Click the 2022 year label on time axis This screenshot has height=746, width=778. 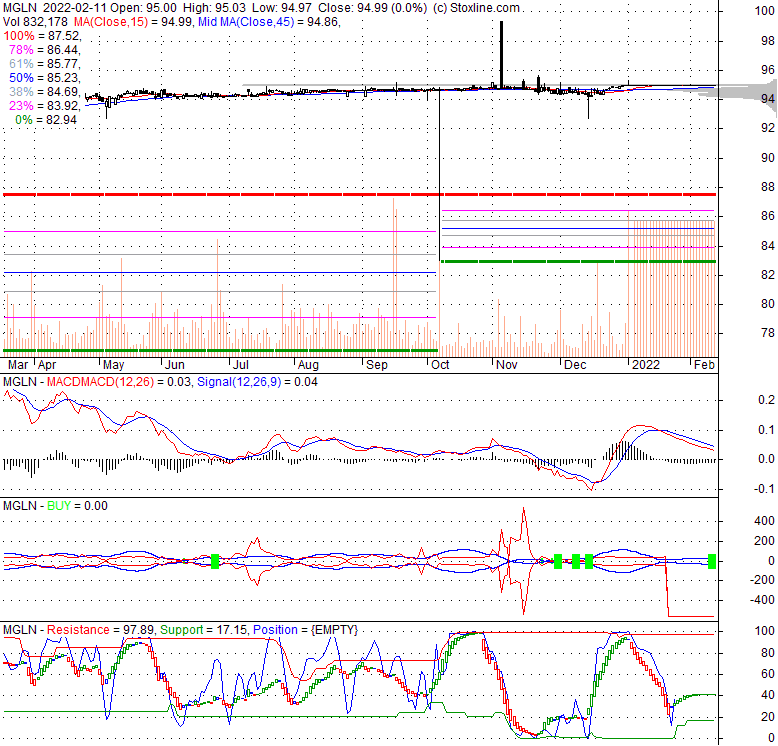click(646, 365)
